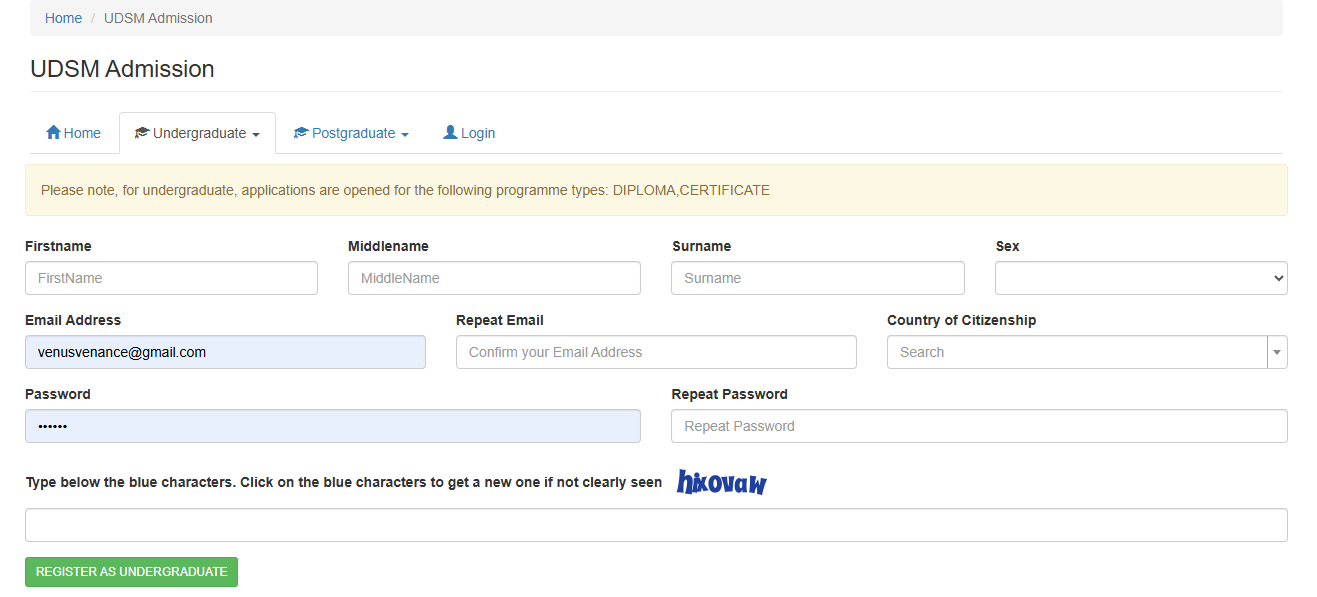The height and width of the screenshot is (597, 1317).
Task: Click the Surname label
Action: (701, 246)
